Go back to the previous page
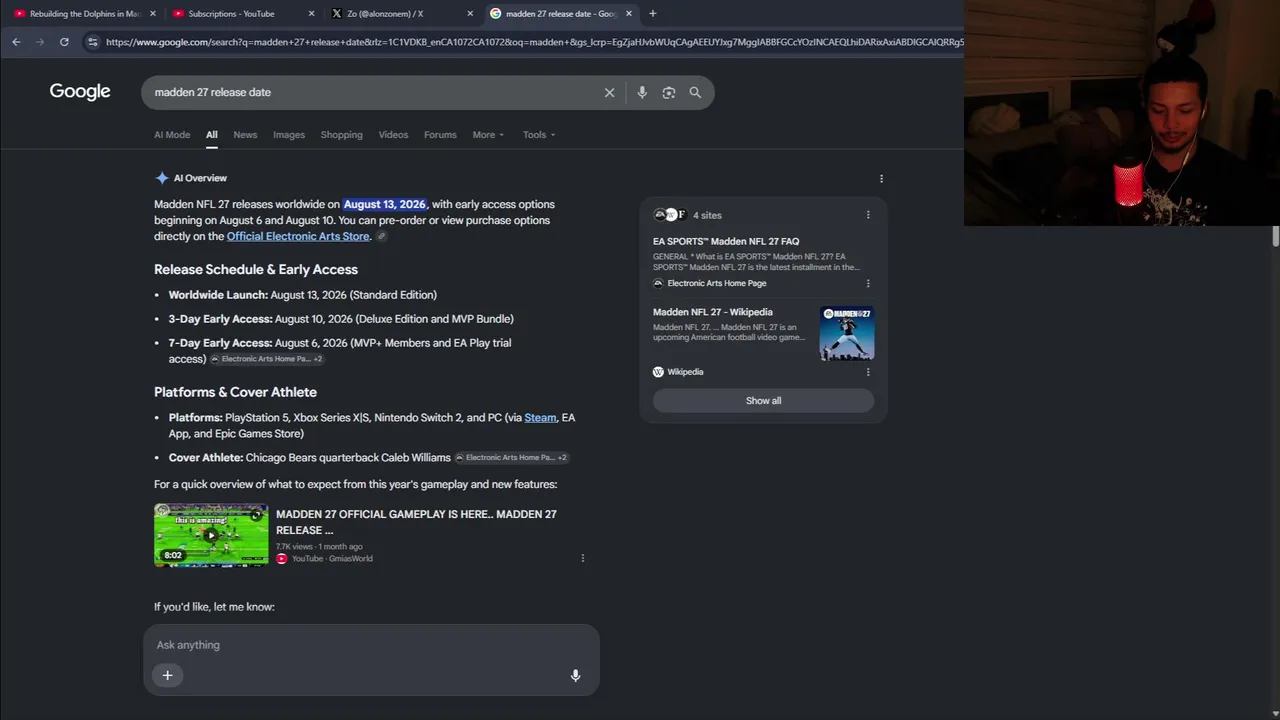Viewport: 1280px width, 720px height. click(16, 42)
